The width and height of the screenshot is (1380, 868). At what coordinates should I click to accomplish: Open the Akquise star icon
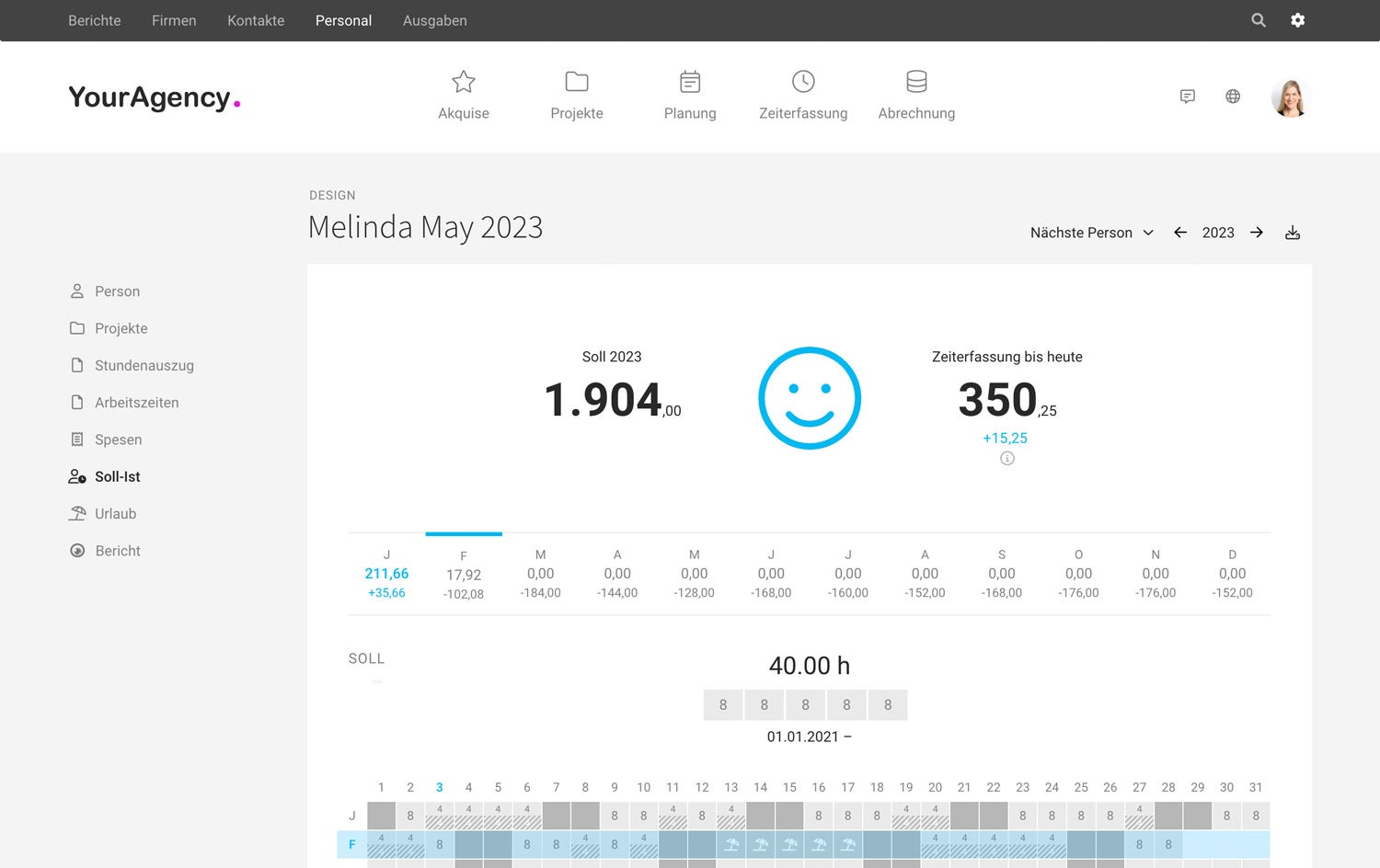pyautogui.click(x=464, y=82)
